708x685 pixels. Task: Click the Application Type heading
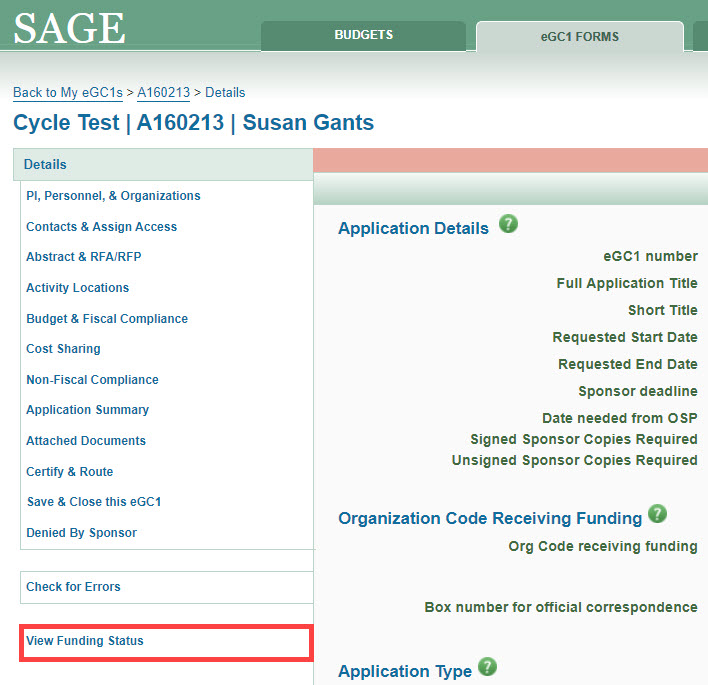click(405, 671)
